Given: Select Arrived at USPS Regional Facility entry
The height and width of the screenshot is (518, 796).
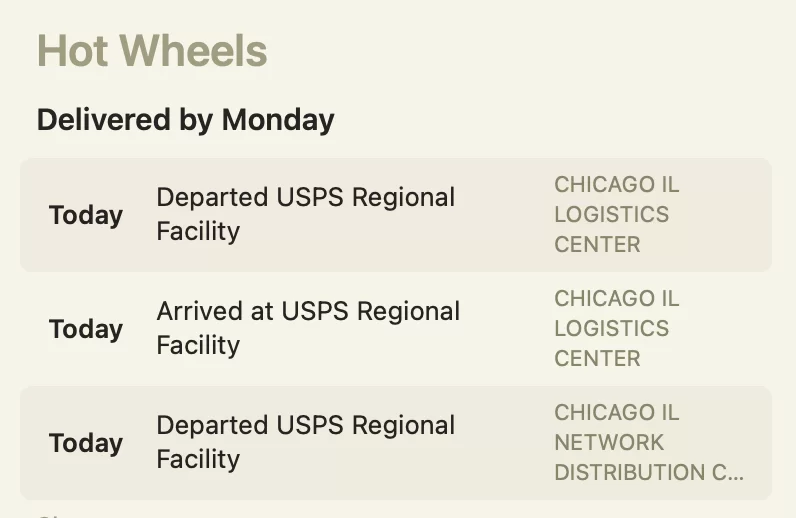Looking at the screenshot, I should point(396,329).
